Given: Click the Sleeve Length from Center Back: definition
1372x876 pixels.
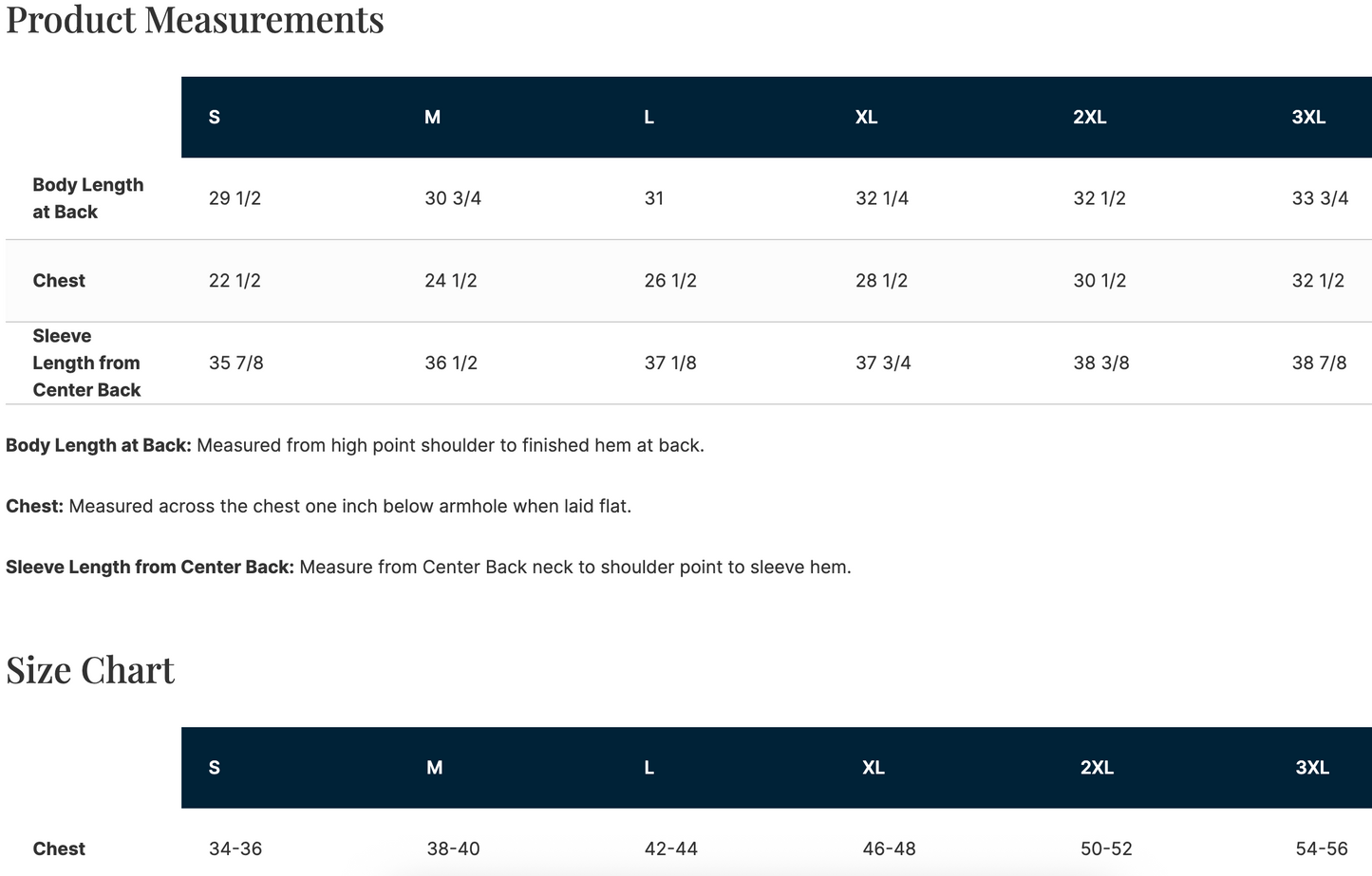Looking at the screenshot, I should [x=150, y=568].
